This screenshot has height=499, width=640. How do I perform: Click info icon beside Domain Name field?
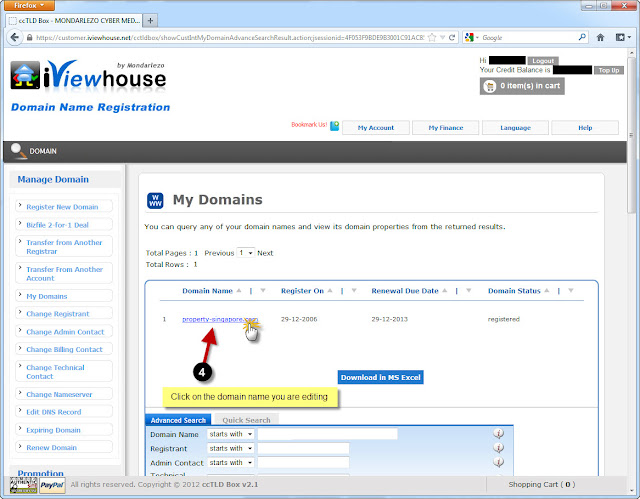point(498,433)
